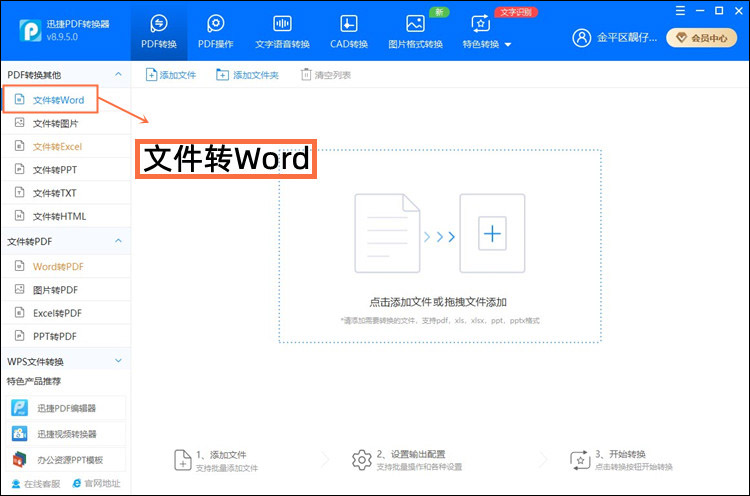Screen dimensions: 750x496
Task: Open the hamburger main menu
Action: [680, 11]
